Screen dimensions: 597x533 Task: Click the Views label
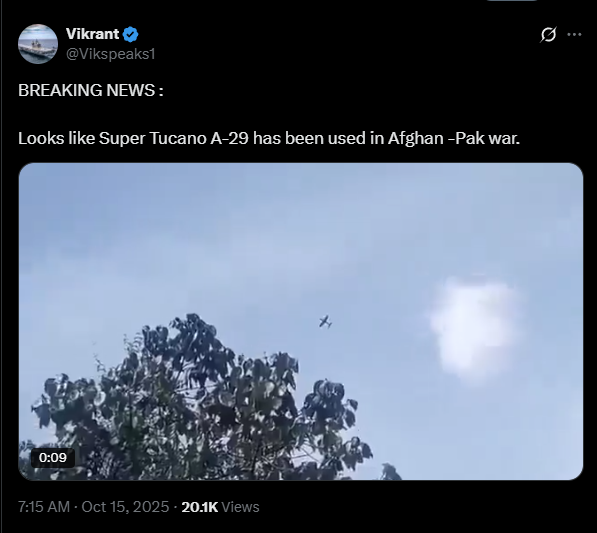[240, 507]
